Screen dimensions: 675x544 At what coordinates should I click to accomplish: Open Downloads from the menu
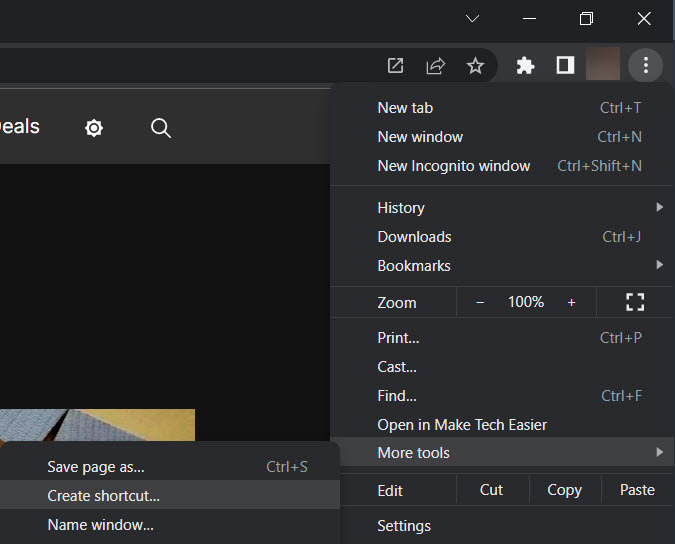414,237
